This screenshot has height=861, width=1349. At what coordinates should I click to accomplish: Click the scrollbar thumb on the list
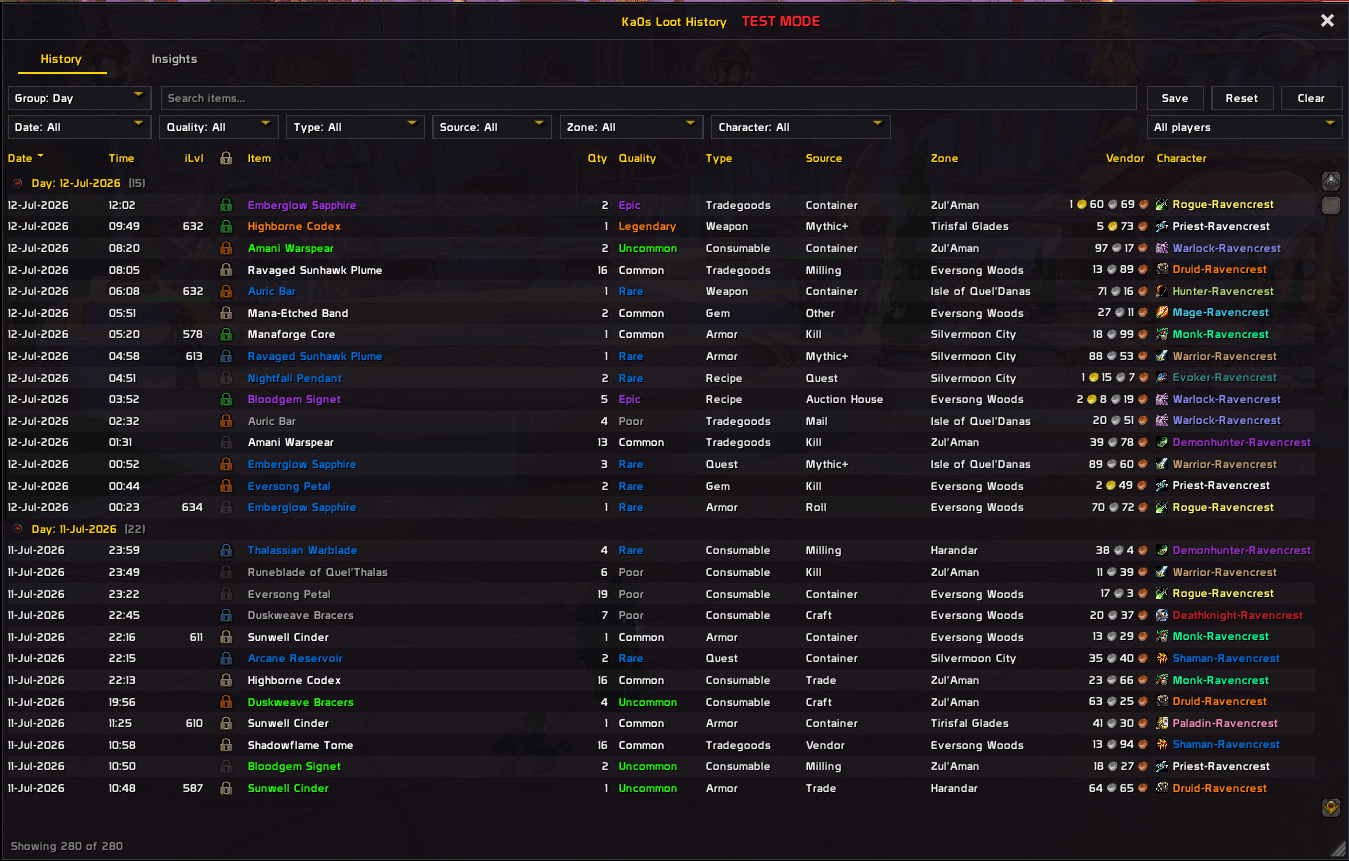pos(1331,206)
